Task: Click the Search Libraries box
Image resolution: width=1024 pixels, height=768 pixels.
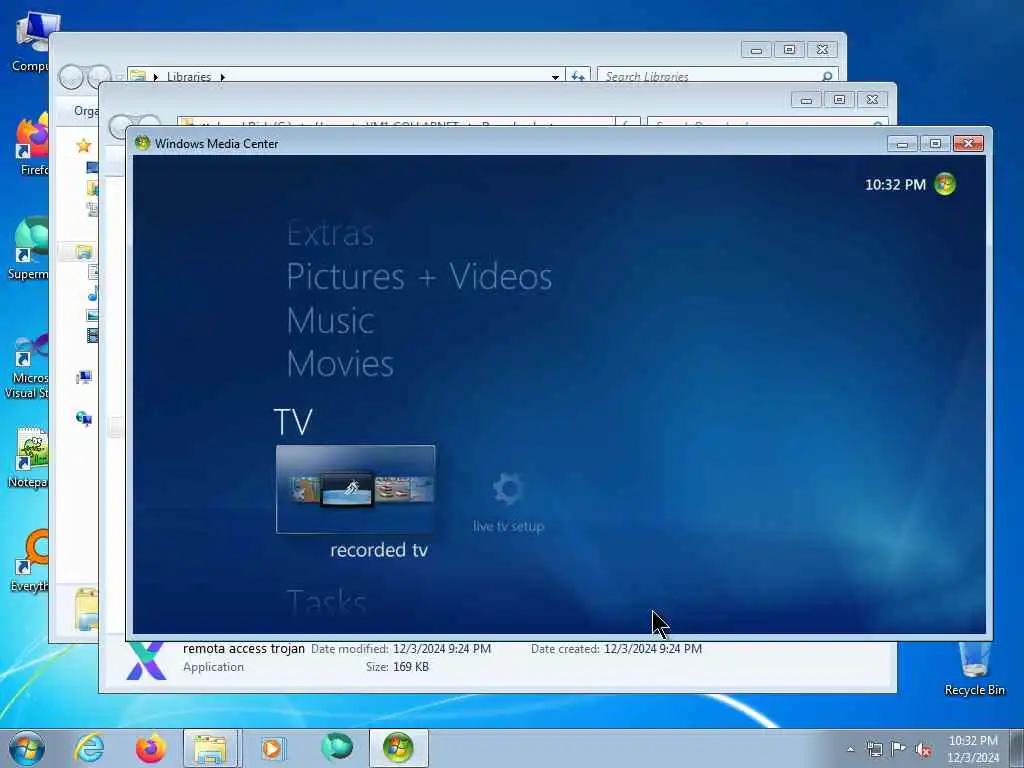Action: pyautogui.click(x=717, y=76)
